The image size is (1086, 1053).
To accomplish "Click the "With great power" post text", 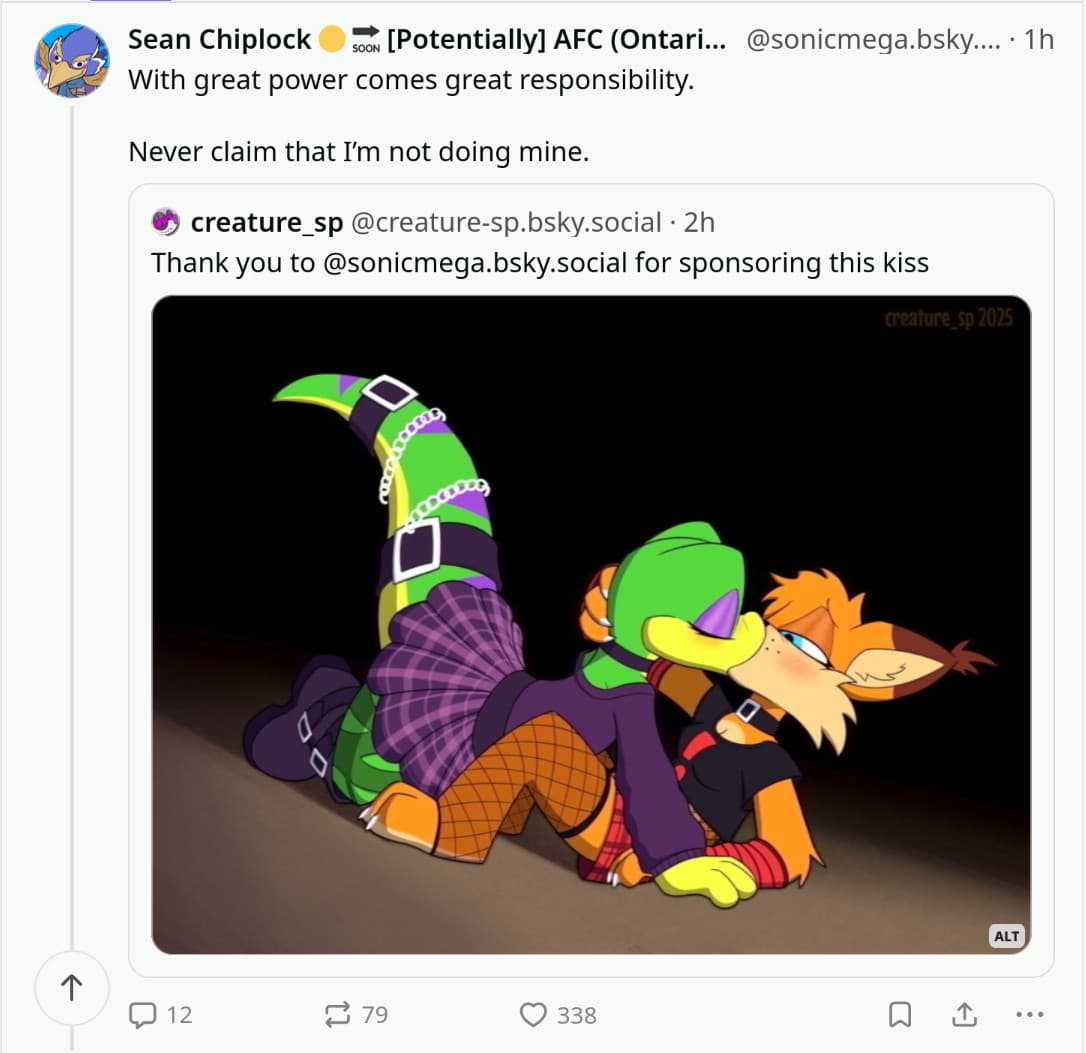I will [410, 81].
